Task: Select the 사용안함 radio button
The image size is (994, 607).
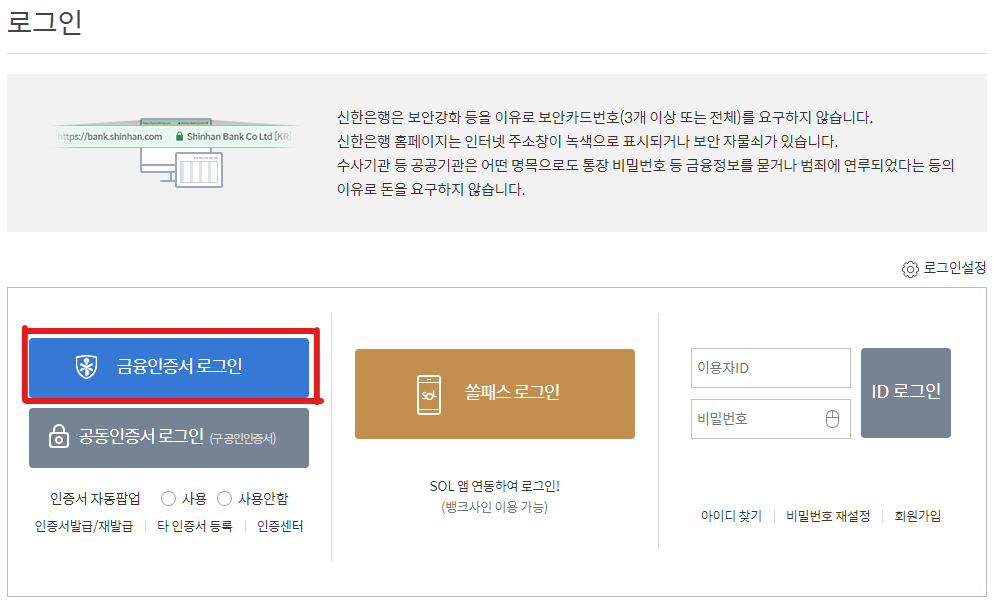Action: 224,499
